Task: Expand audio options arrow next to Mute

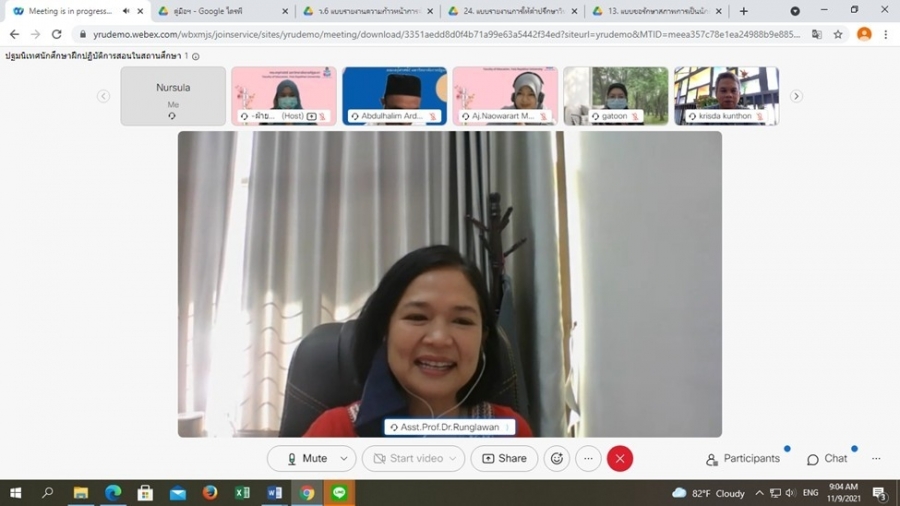Action: pos(344,458)
